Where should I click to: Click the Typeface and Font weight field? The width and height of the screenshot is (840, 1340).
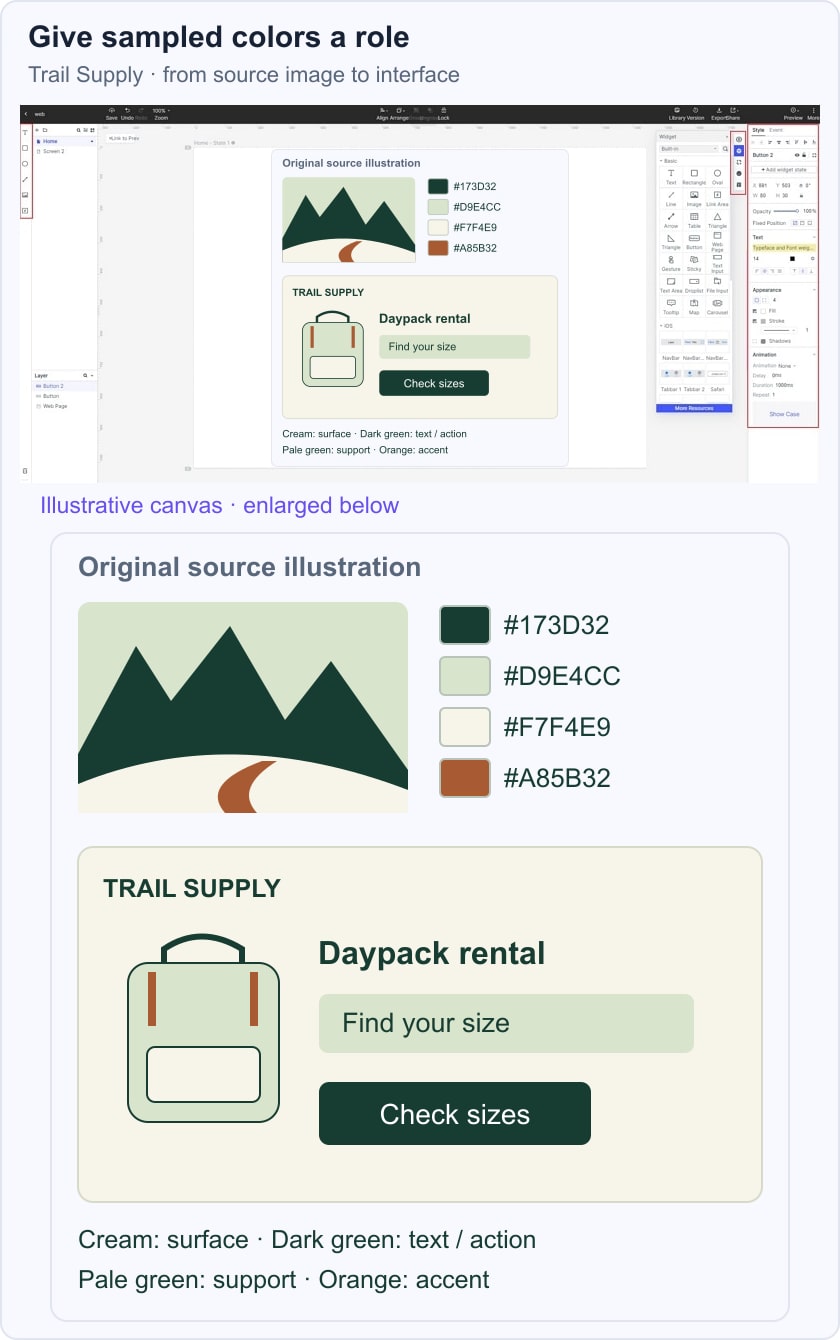point(784,248)
